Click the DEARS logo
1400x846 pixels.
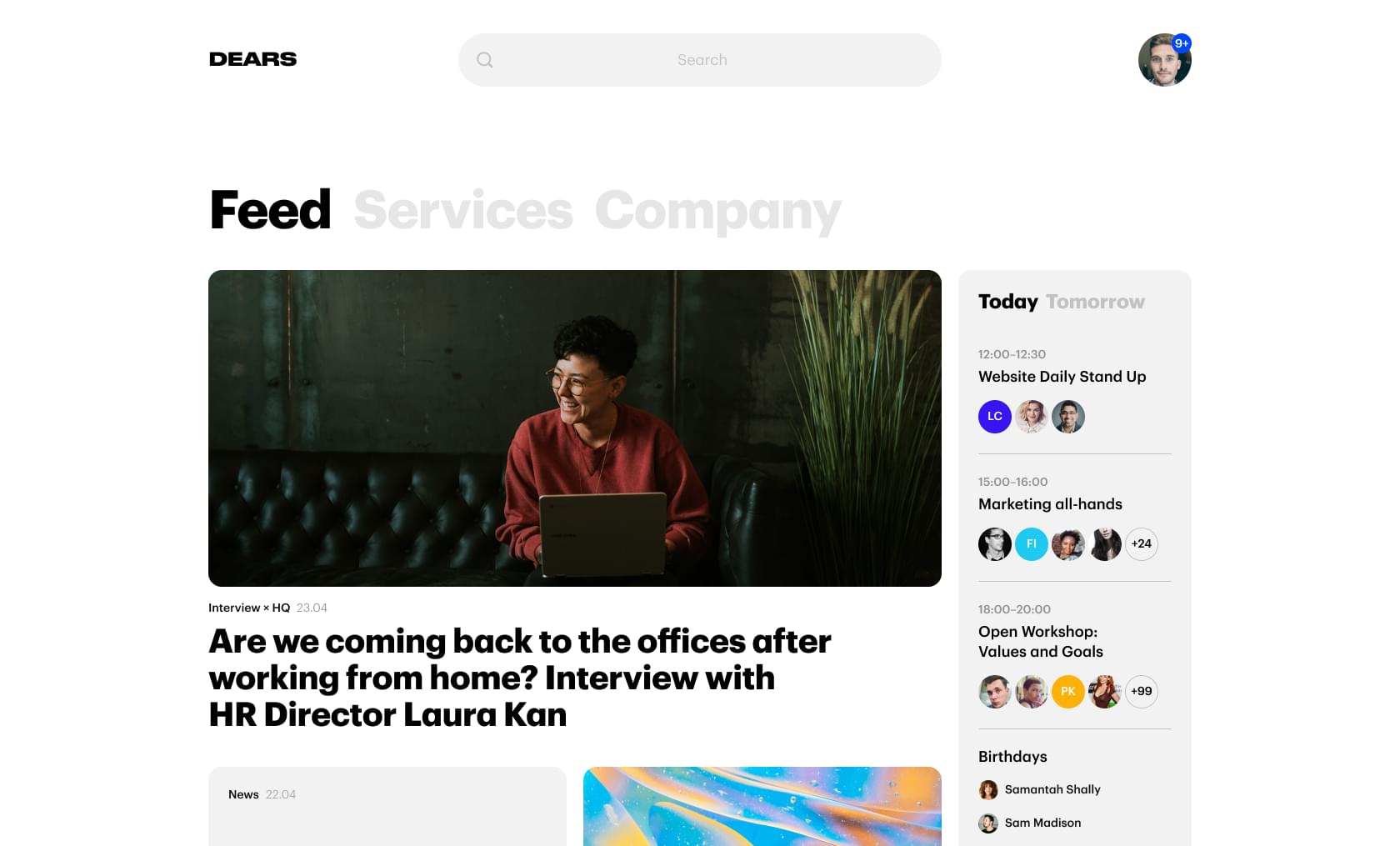pyautogui.click(x=252, y=59)
